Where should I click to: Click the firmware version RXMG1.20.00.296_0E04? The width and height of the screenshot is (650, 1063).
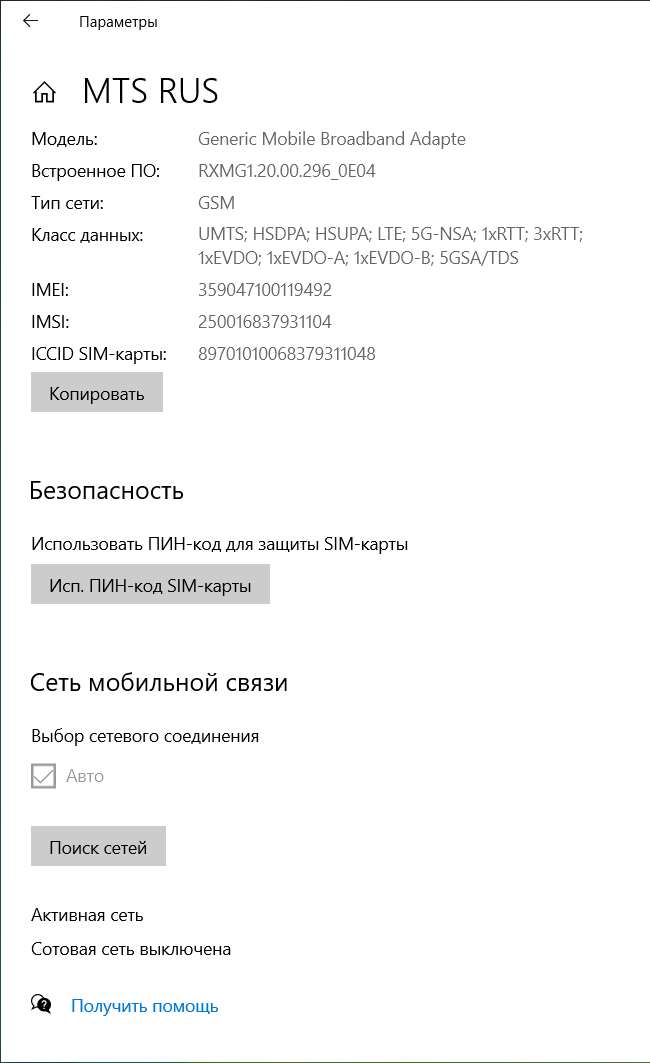(287, 171)
